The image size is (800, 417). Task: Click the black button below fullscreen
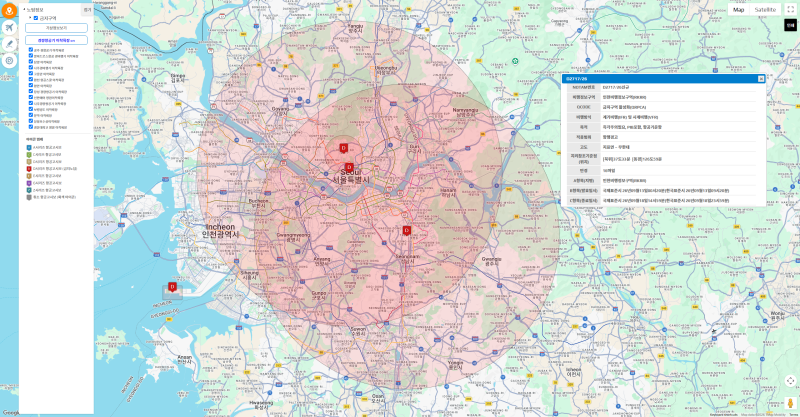790,25
